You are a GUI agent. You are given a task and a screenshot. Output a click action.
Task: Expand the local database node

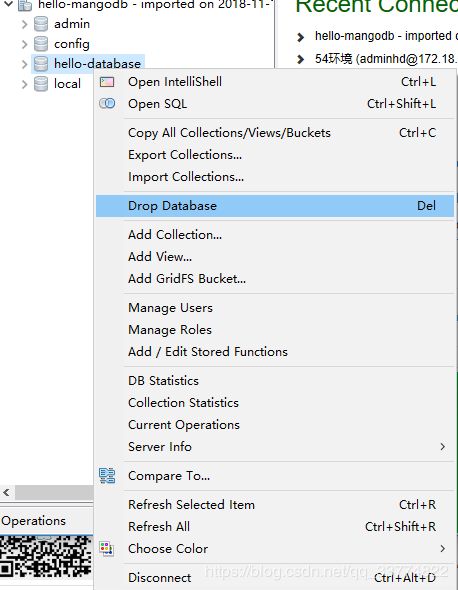click(x=24, y=84)
